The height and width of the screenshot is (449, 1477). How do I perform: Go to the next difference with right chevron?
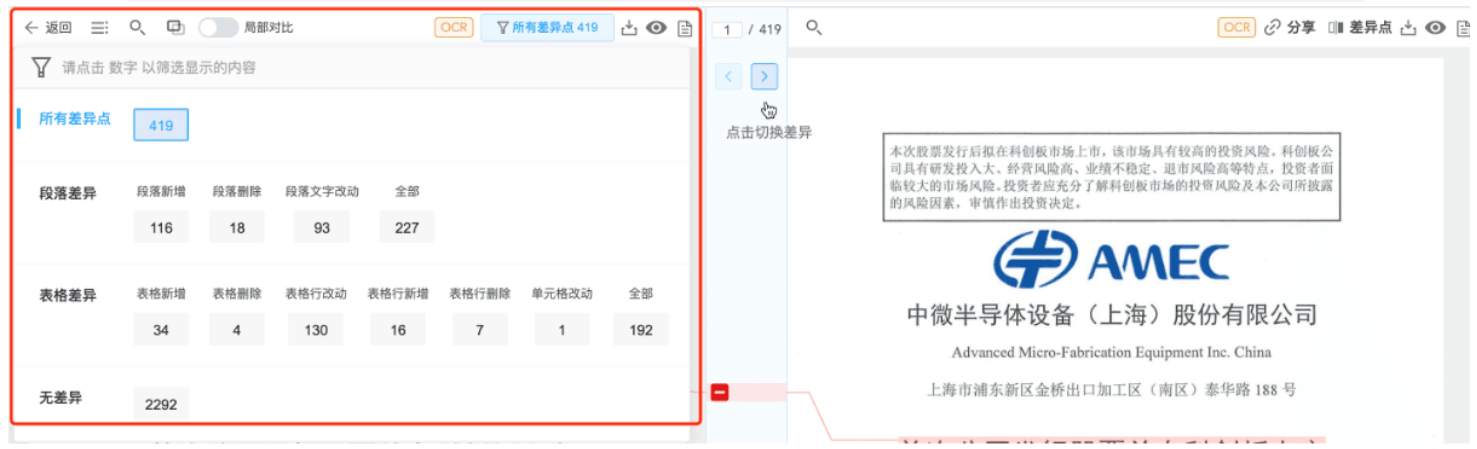coord(764,76)
